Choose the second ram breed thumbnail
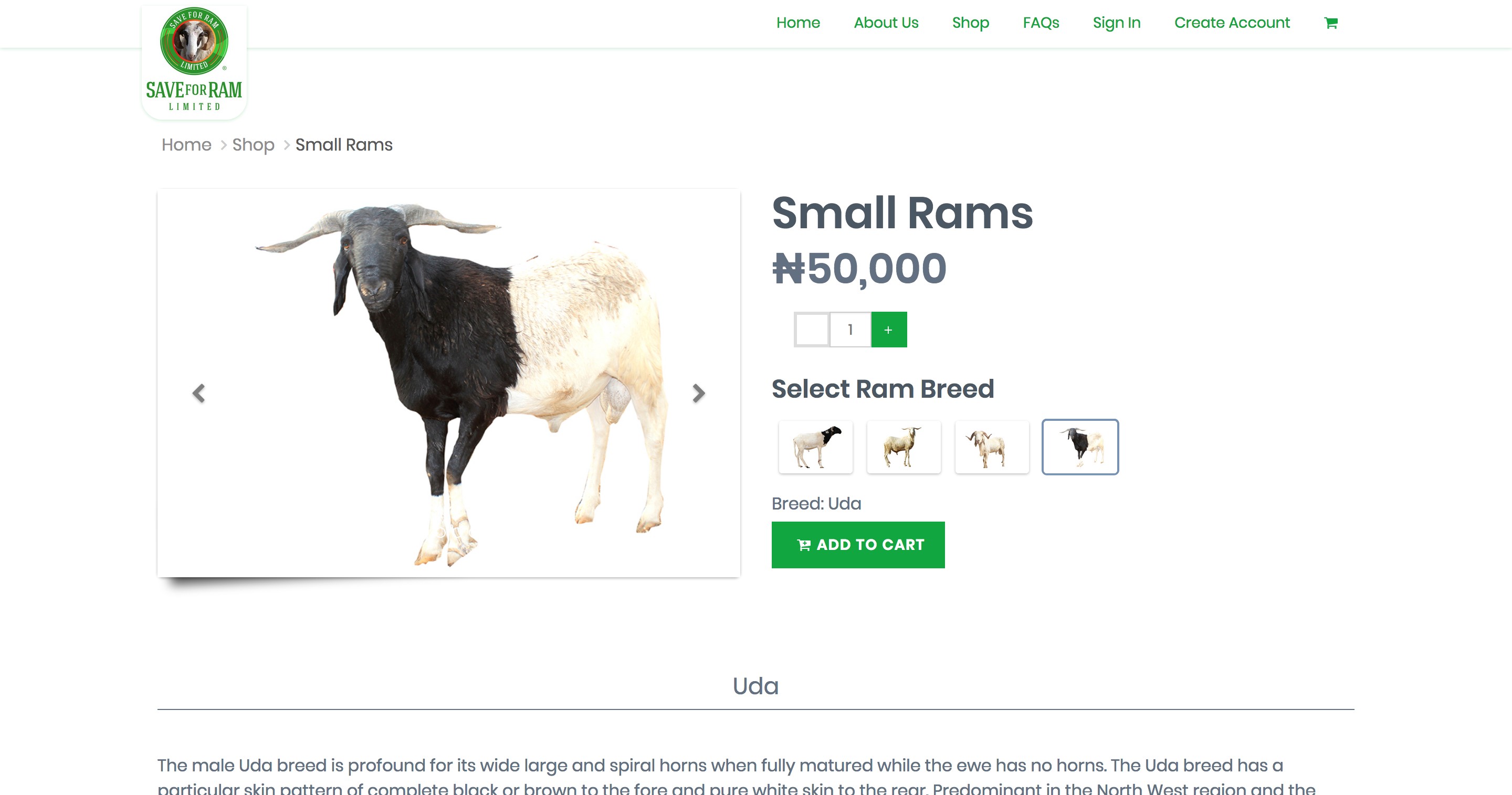The image size is (1512, 795). click(x=904, y=447)
